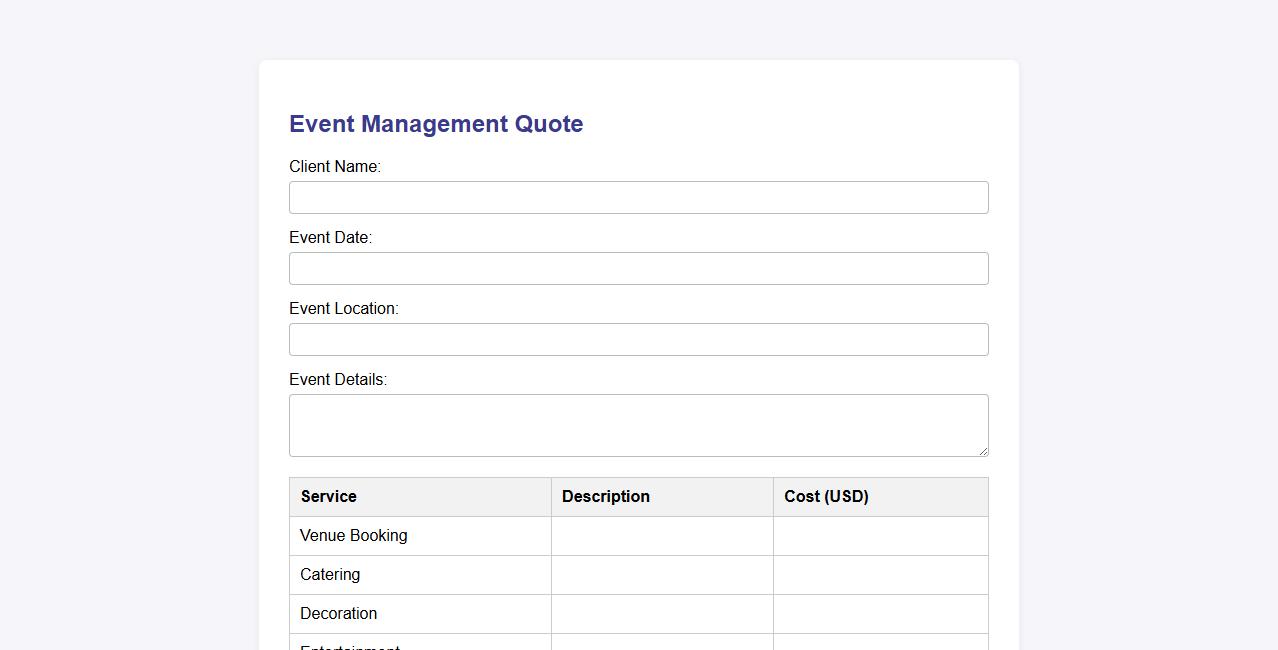
Task: Click the Cost cell for Catering
Action: click(x=880, y=575)
